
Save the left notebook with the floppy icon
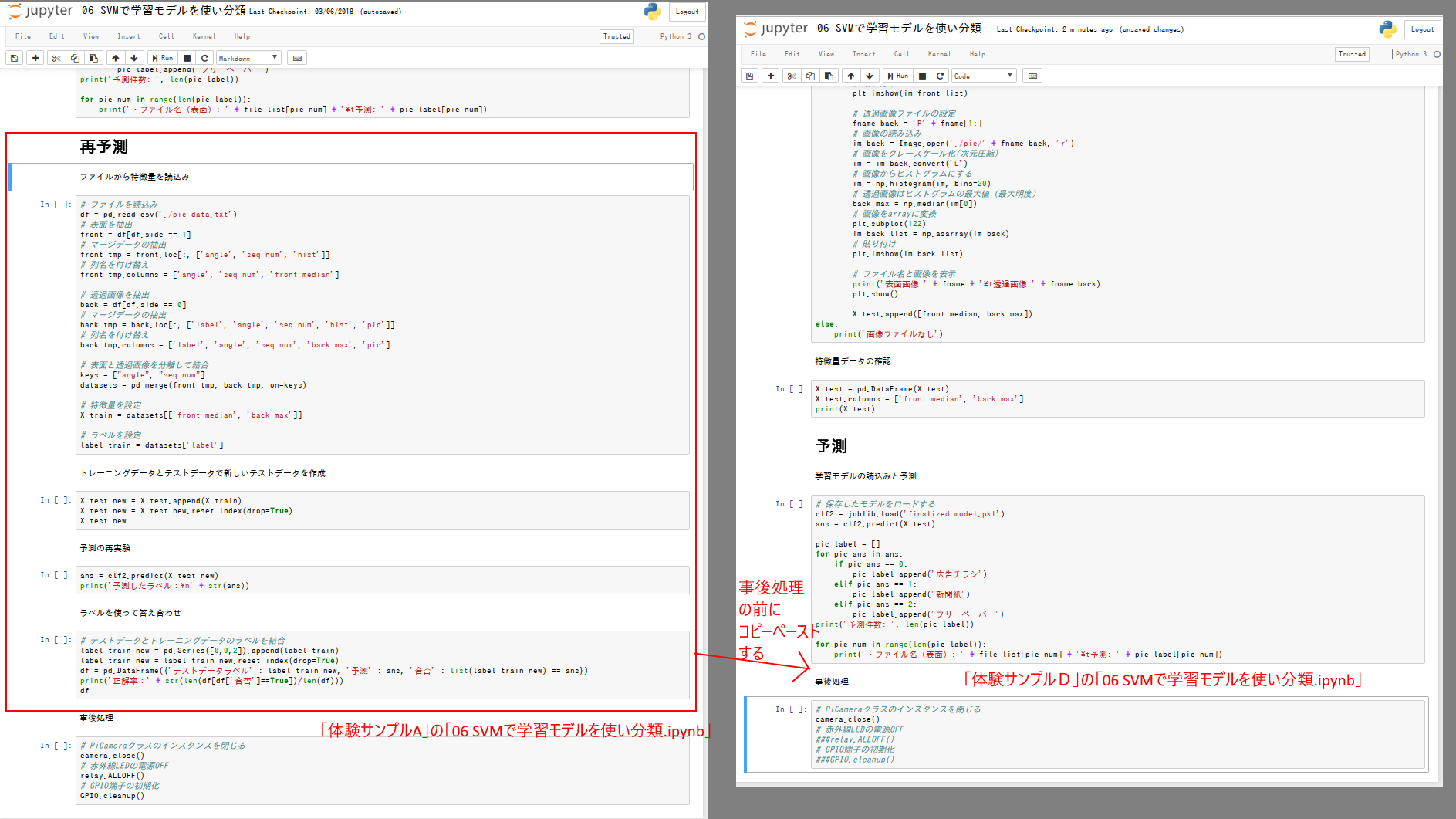point(14,58)
